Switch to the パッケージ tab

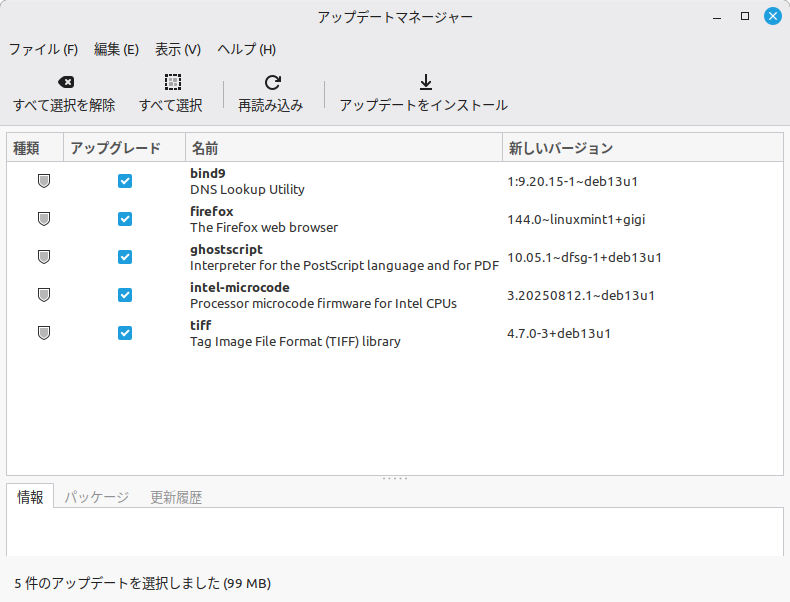pyautogui.click(x=97, y=497)
